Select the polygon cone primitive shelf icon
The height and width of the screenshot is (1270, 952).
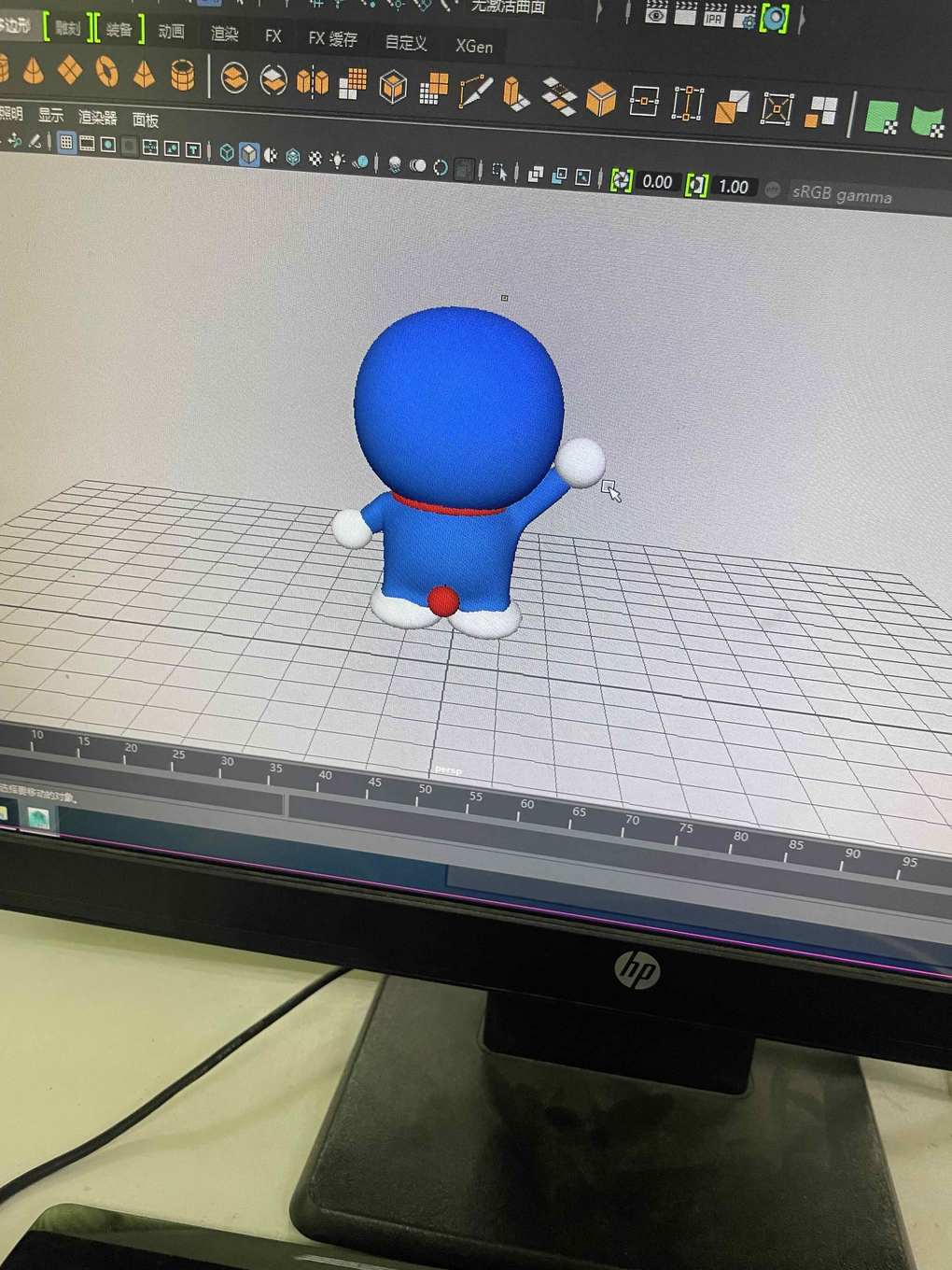pos(33,70)
